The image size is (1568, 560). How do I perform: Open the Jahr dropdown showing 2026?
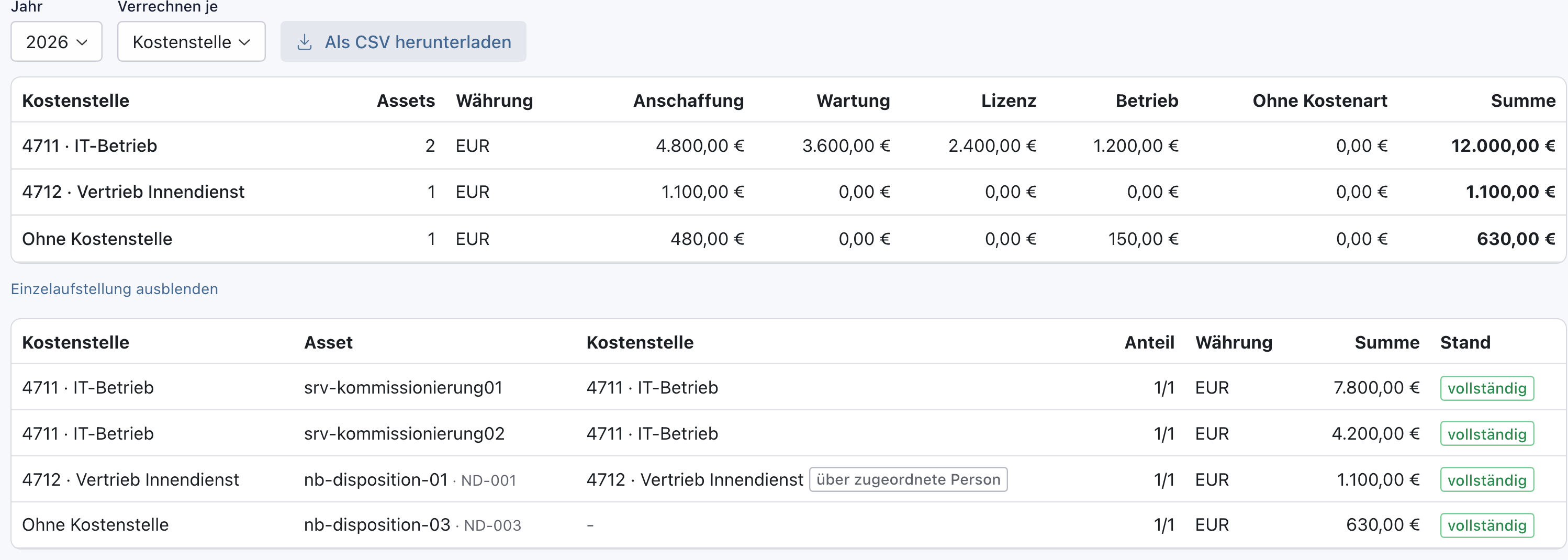[x=56, y=41]
